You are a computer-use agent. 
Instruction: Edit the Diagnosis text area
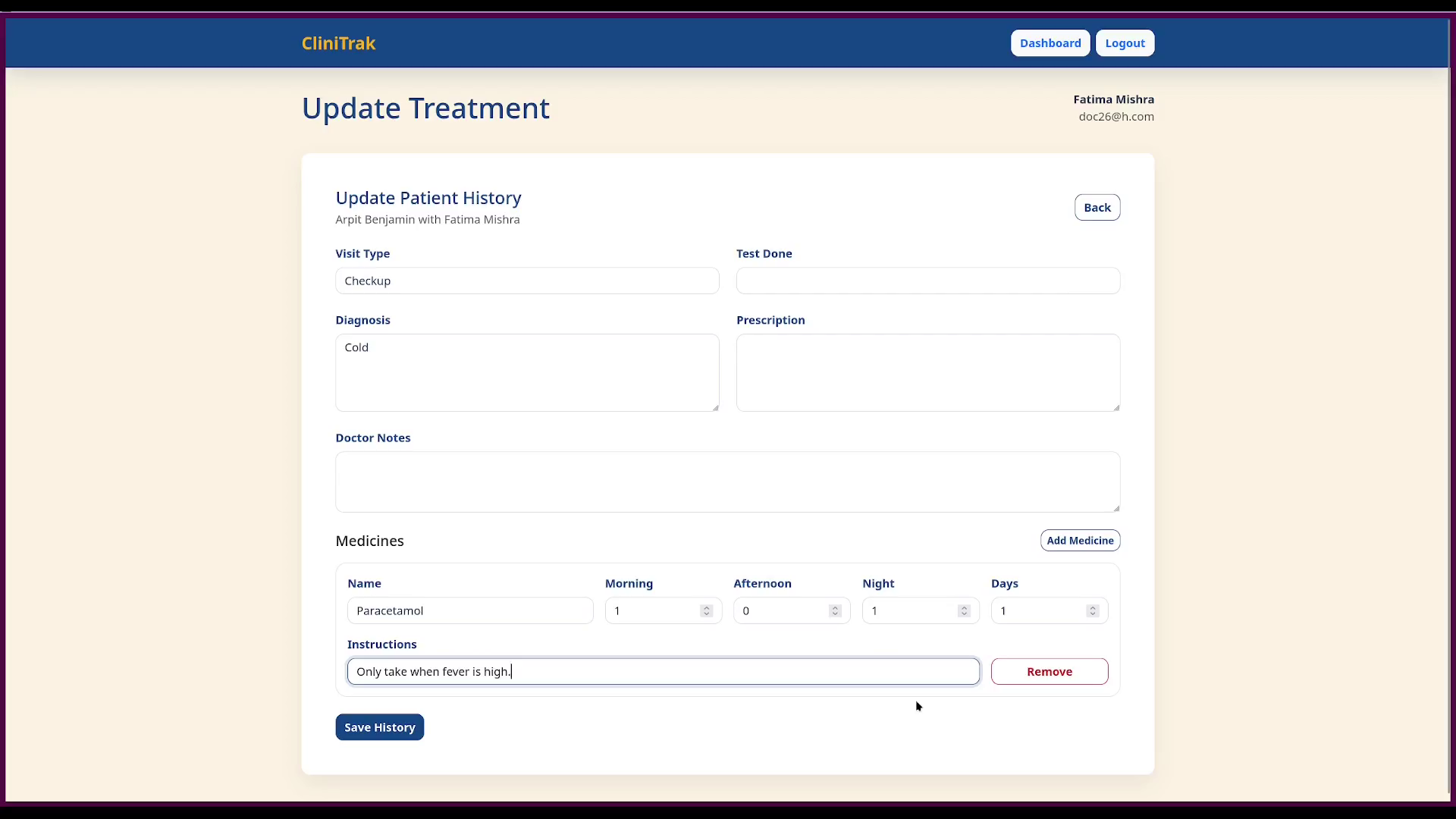527,372
